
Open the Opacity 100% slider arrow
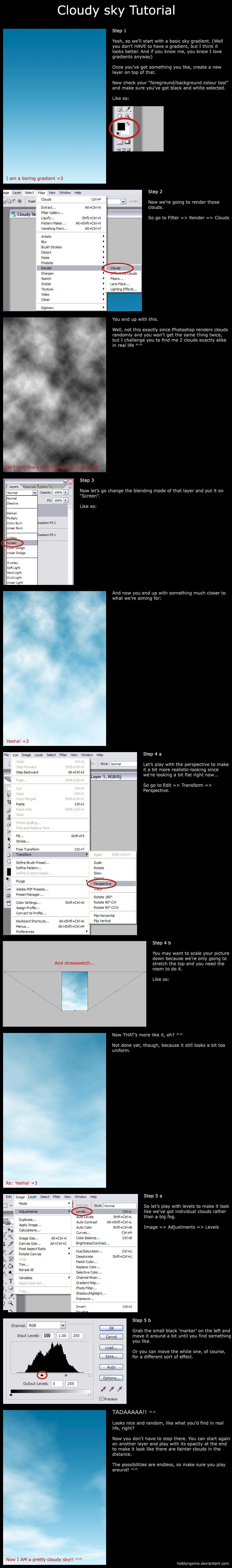[66, 492]
